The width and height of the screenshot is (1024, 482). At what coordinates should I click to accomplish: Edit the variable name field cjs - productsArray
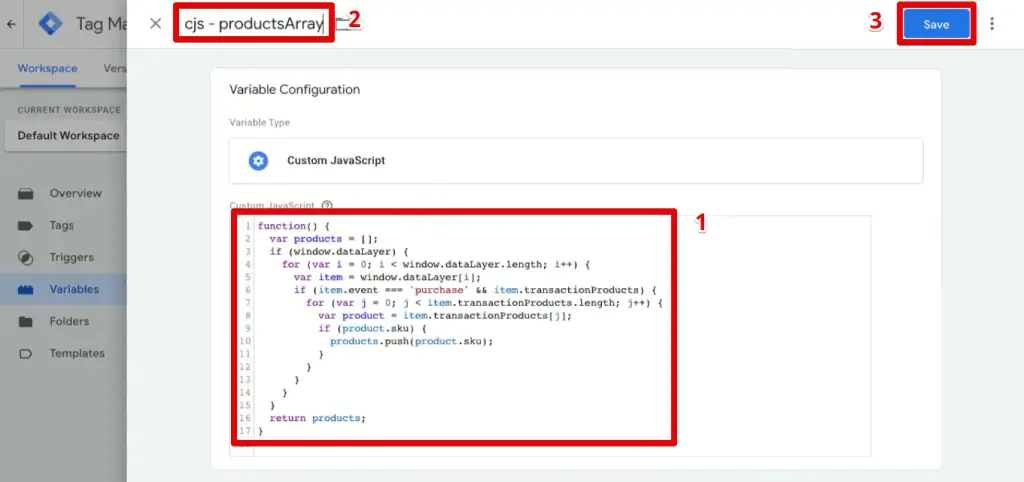pos(253,24)
